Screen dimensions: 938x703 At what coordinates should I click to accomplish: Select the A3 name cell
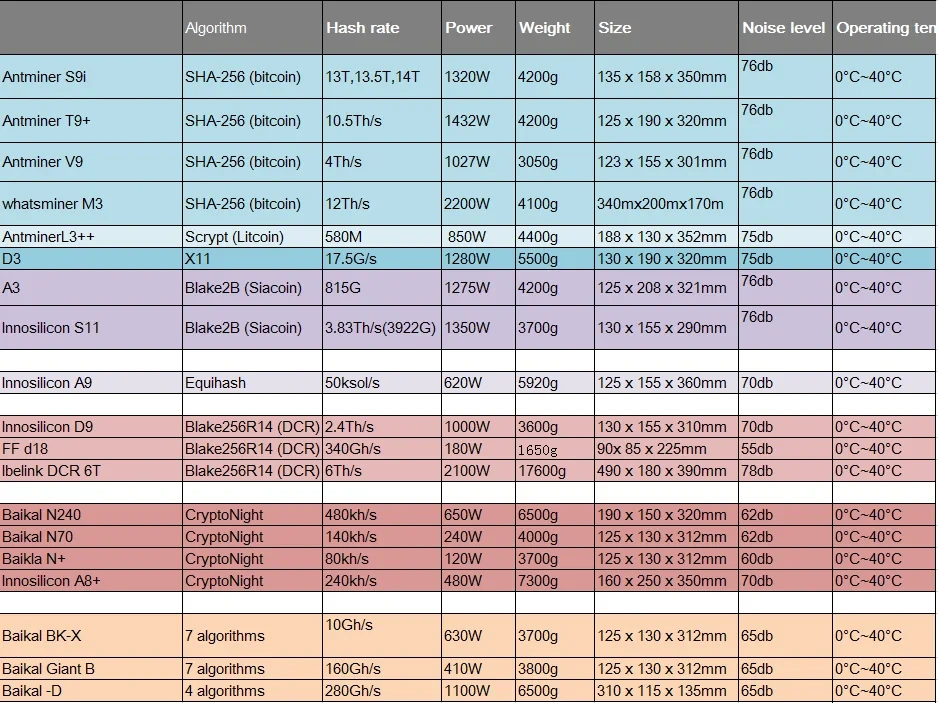click(91, 288)
